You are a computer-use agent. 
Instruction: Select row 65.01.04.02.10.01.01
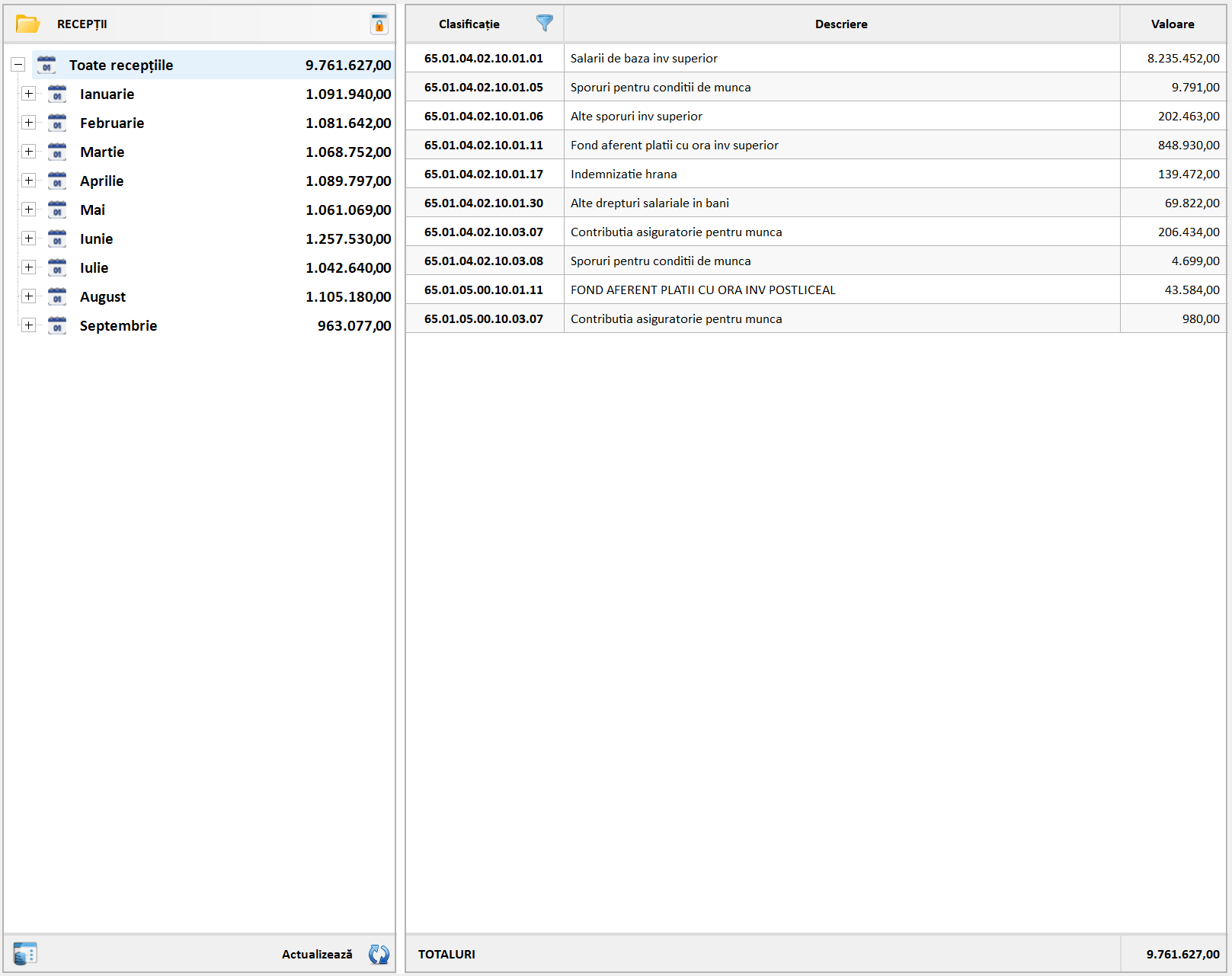(x=816, y=58)
